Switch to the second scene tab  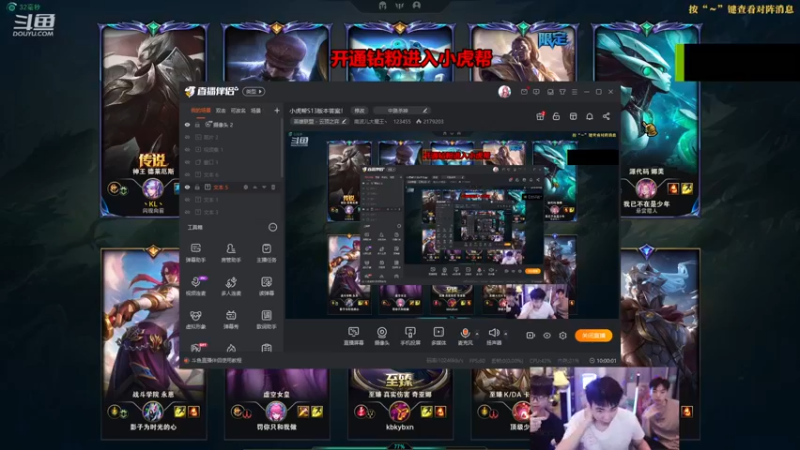[x=220, y=110]
